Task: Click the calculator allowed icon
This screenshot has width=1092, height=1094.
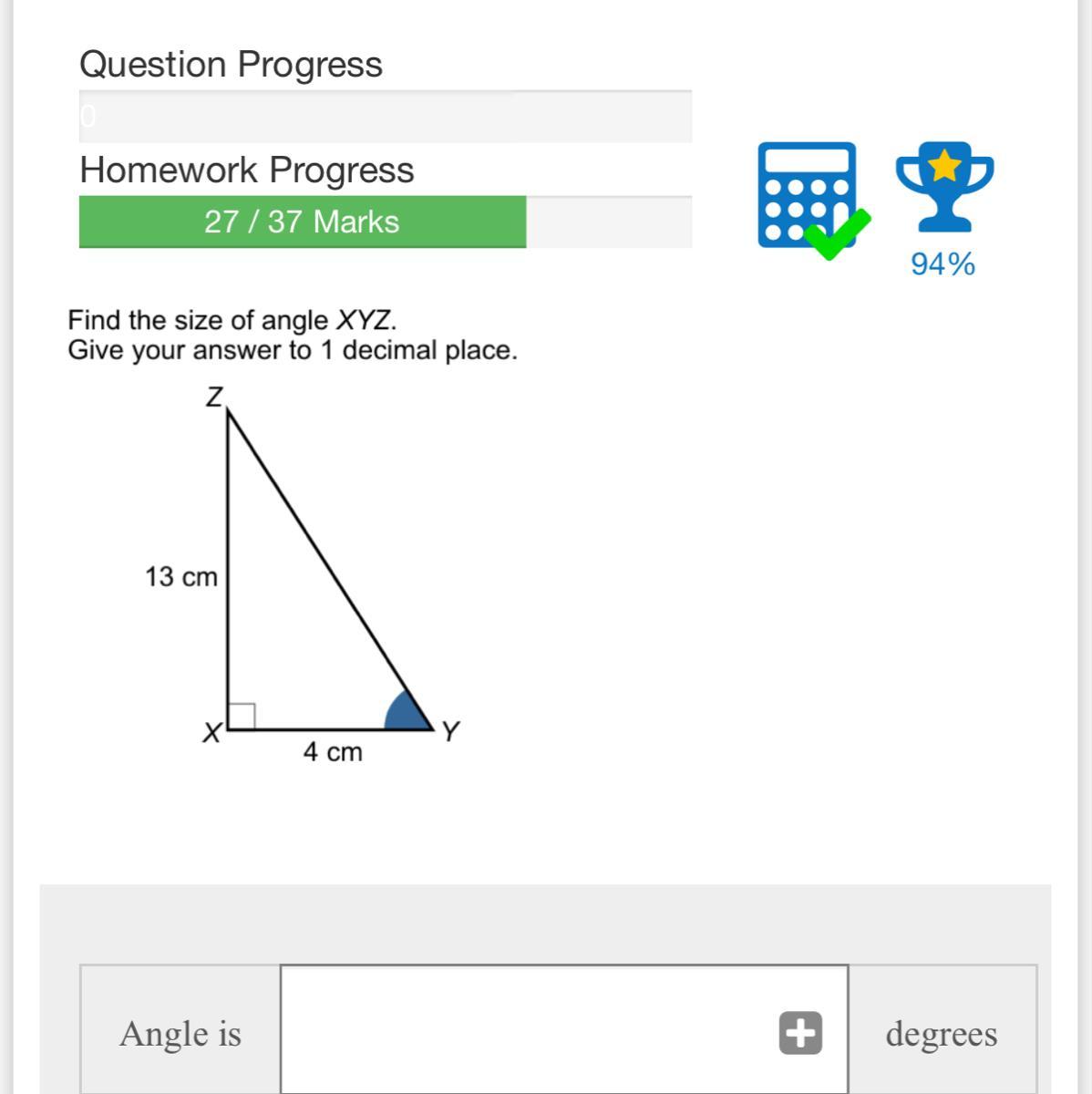Action: pyautogui.click(x=806, y=194)
